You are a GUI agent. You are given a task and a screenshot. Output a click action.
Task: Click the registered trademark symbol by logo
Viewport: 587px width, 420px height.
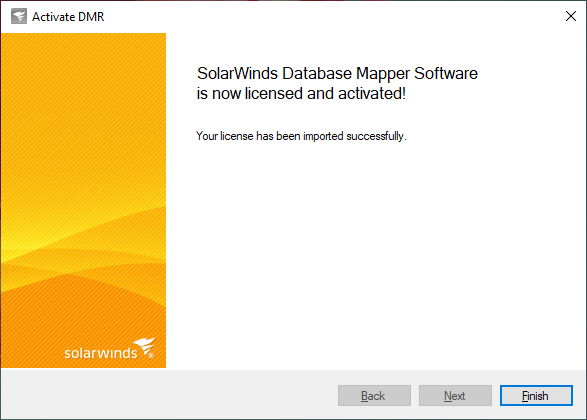click(x=151, y=355)
